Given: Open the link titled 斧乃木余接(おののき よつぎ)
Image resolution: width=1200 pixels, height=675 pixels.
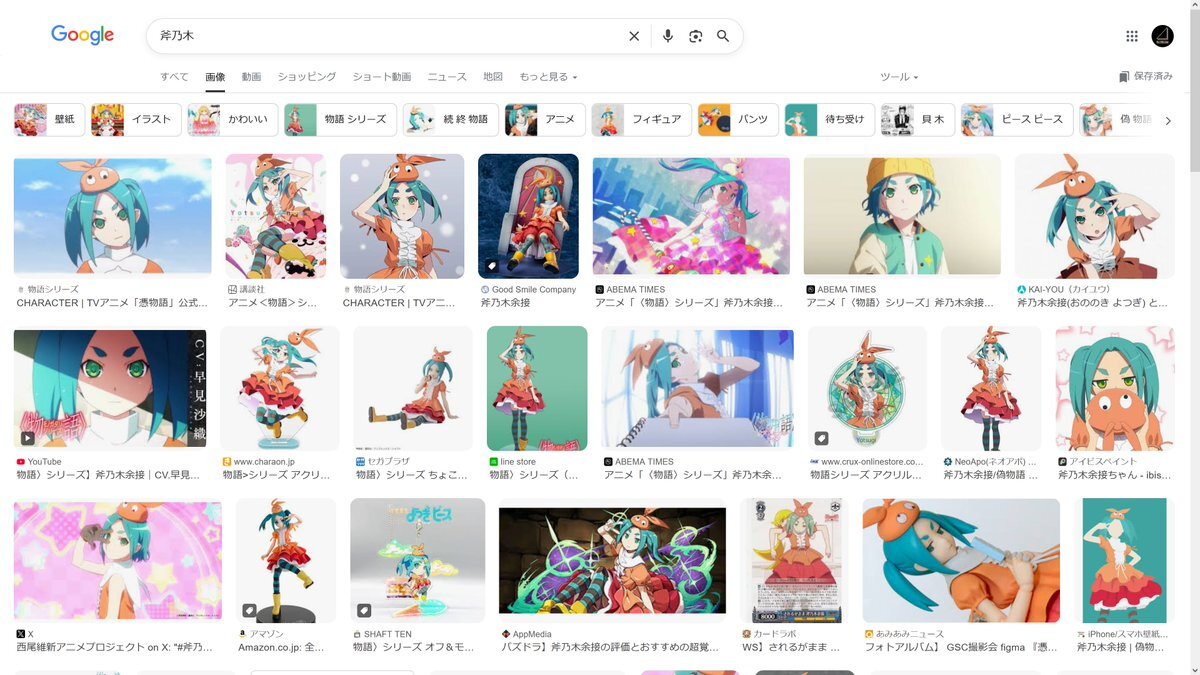Looking at the screenshot, I should point(1092,302).
